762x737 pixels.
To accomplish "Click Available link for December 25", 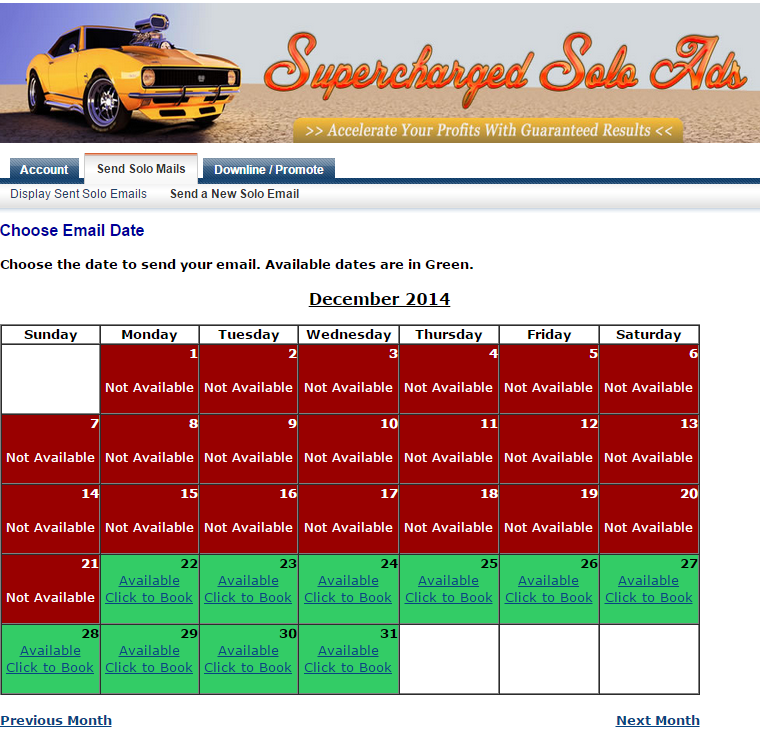I will pyautogui.click(x=449, y=581).
